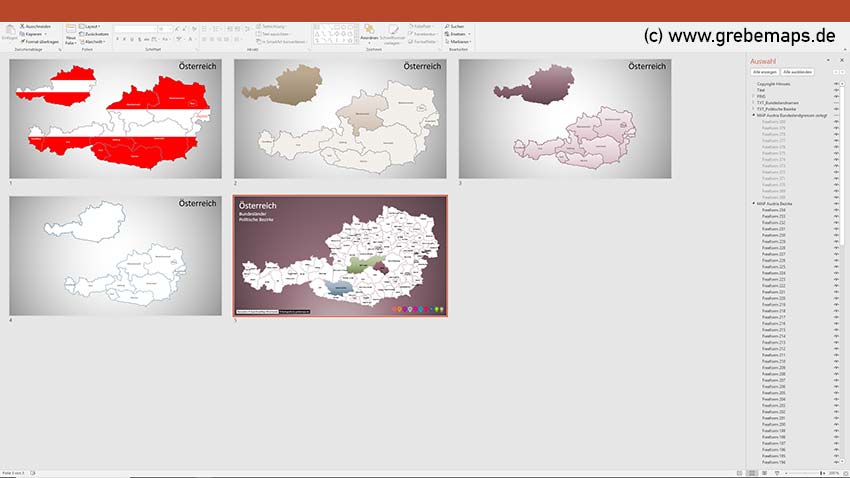Open the Anordnen (arrange) tool

368,34
